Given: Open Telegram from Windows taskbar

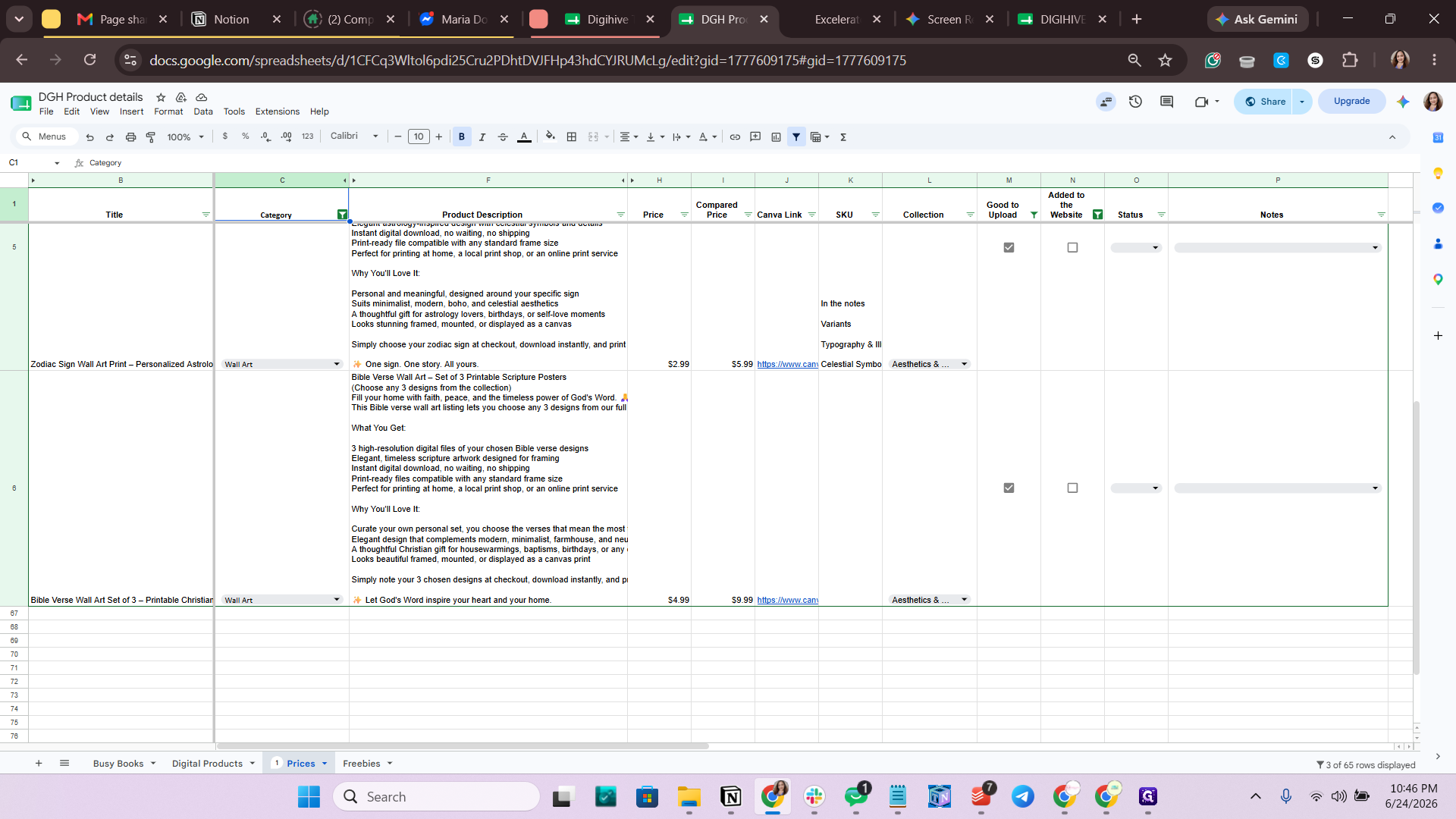Looking at the screenshot, I should click(1023, 796).
